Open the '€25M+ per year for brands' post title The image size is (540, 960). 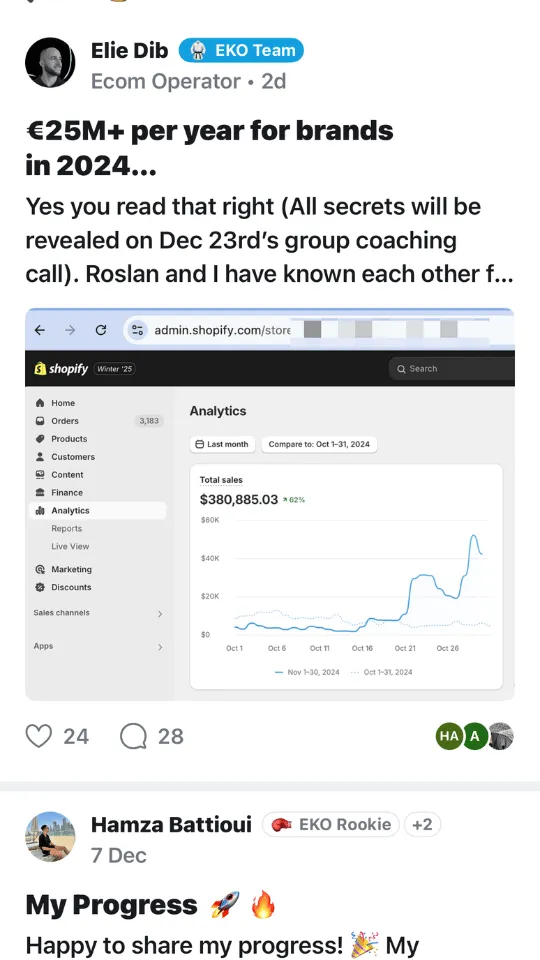point(209,148)
